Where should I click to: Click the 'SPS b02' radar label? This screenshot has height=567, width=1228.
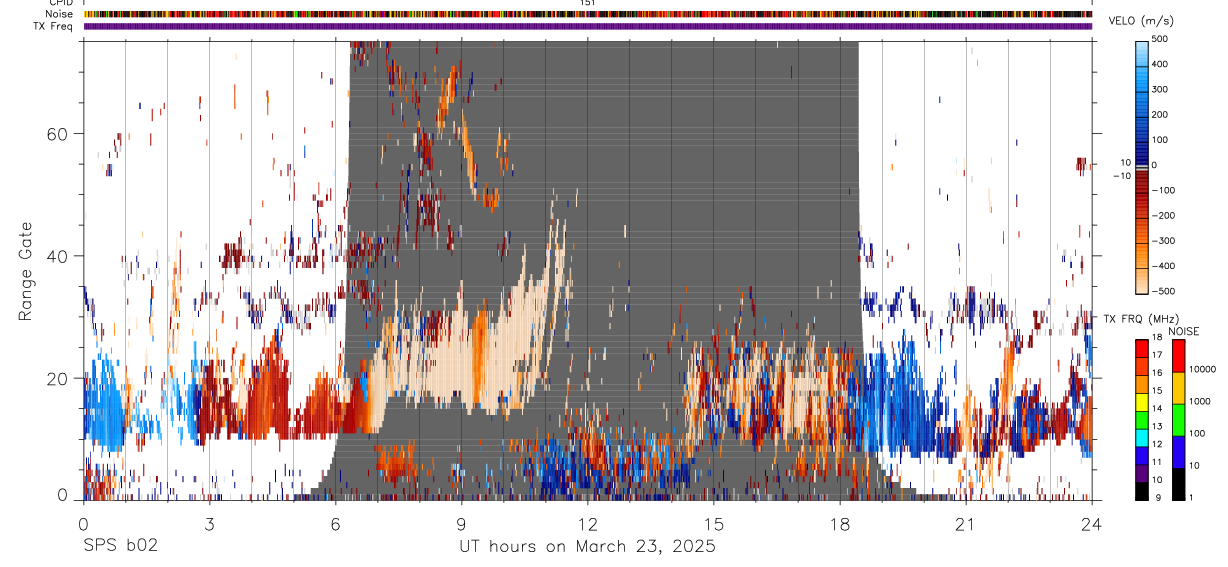[x=120, y=546]
